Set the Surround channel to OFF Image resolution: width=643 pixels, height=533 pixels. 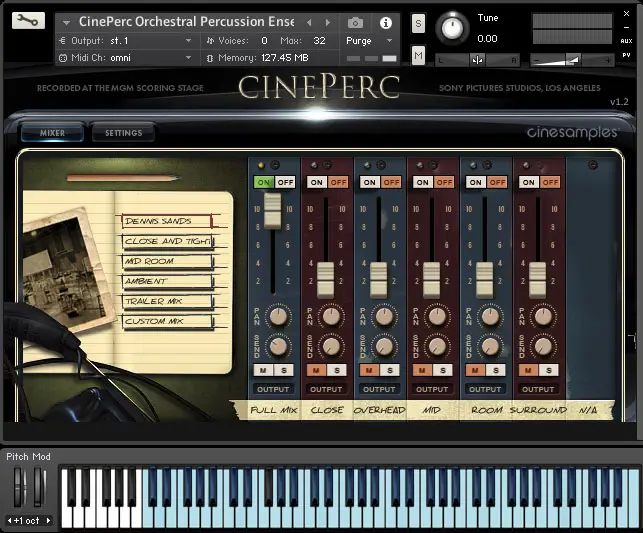pos(550,182)
